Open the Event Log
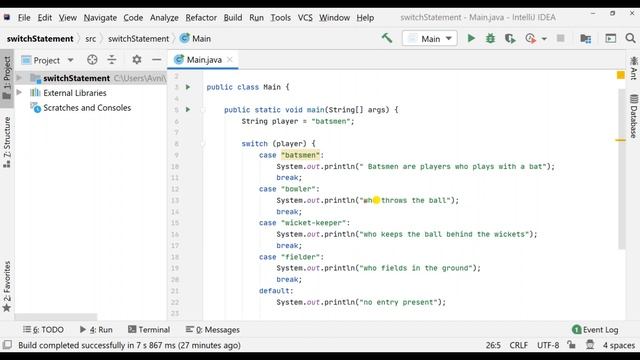The image size is (640, 360). (x=595, y=329)
